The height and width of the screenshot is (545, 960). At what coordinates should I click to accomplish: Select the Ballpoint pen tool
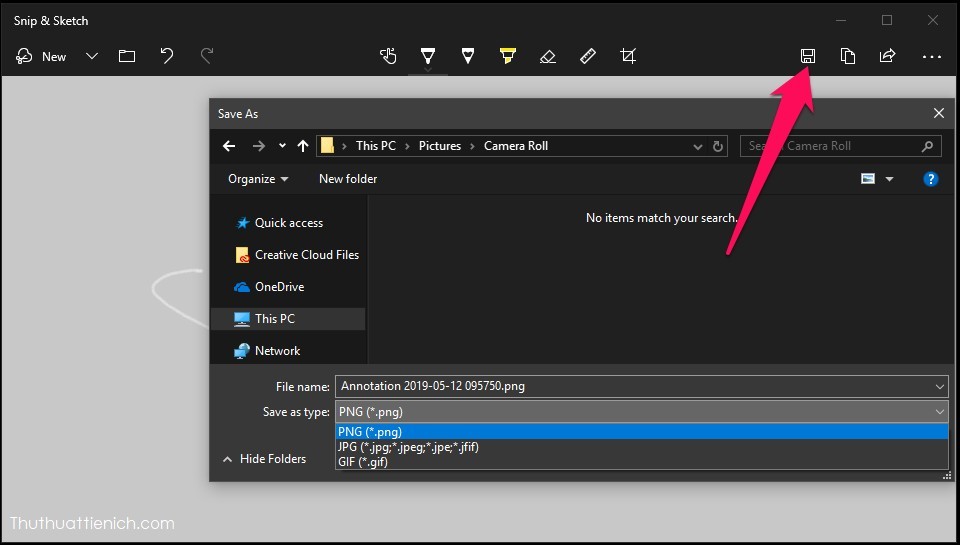(428, 56)
